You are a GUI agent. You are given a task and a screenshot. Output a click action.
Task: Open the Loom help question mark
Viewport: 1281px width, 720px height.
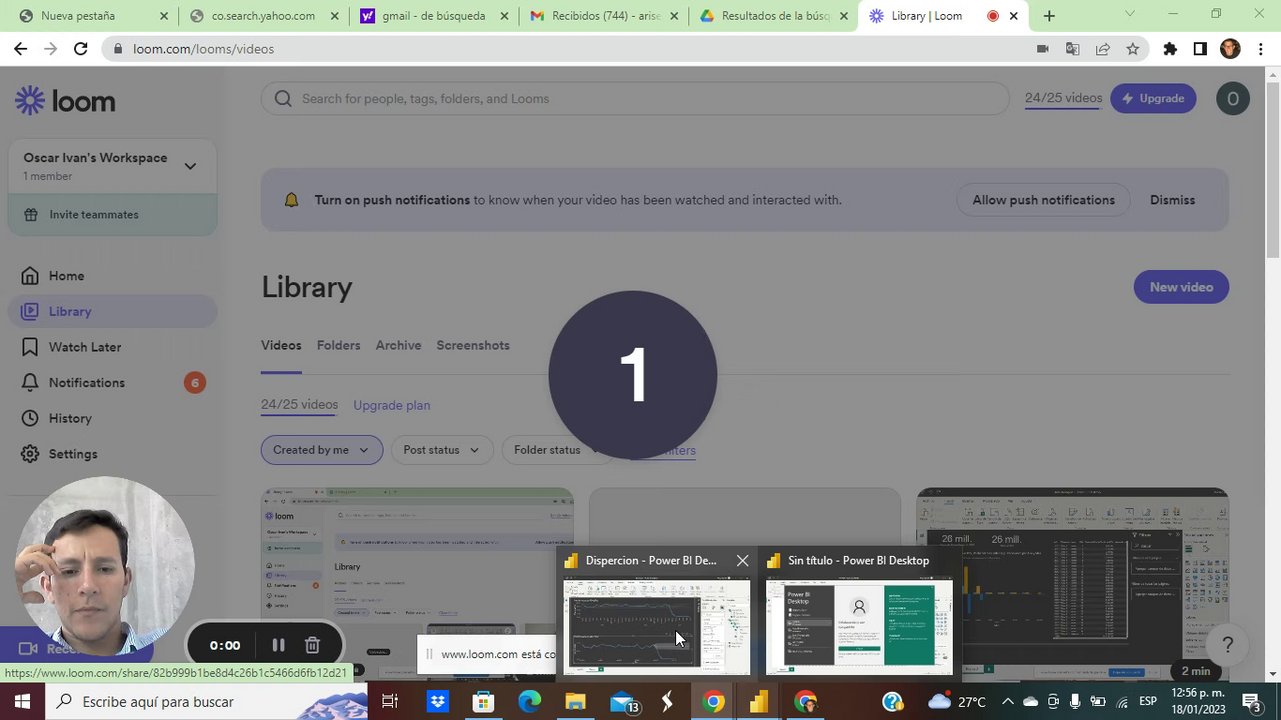[1228, 645]
